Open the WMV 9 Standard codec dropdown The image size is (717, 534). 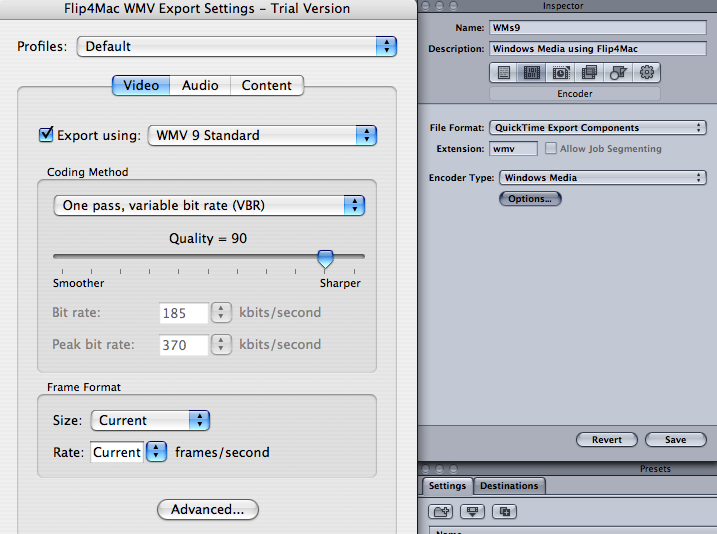tap(262, 135)
